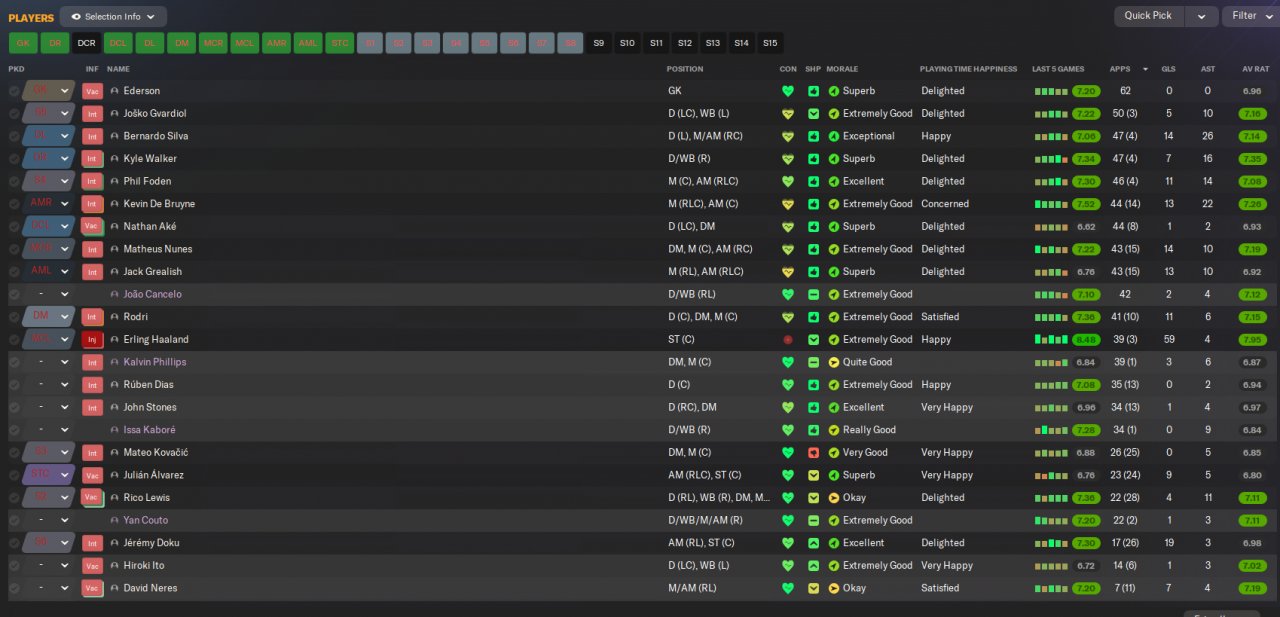
Task: Select the DCR position slot
Action: (x=86, y=43)
